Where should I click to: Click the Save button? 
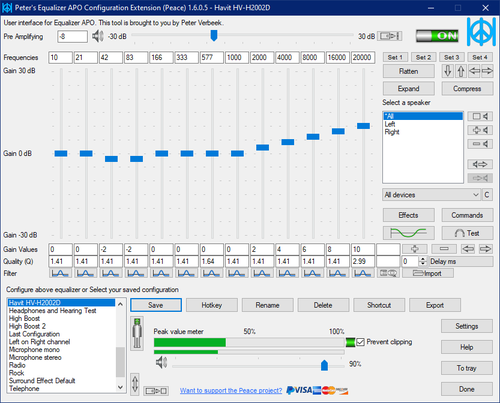point(156,305)
